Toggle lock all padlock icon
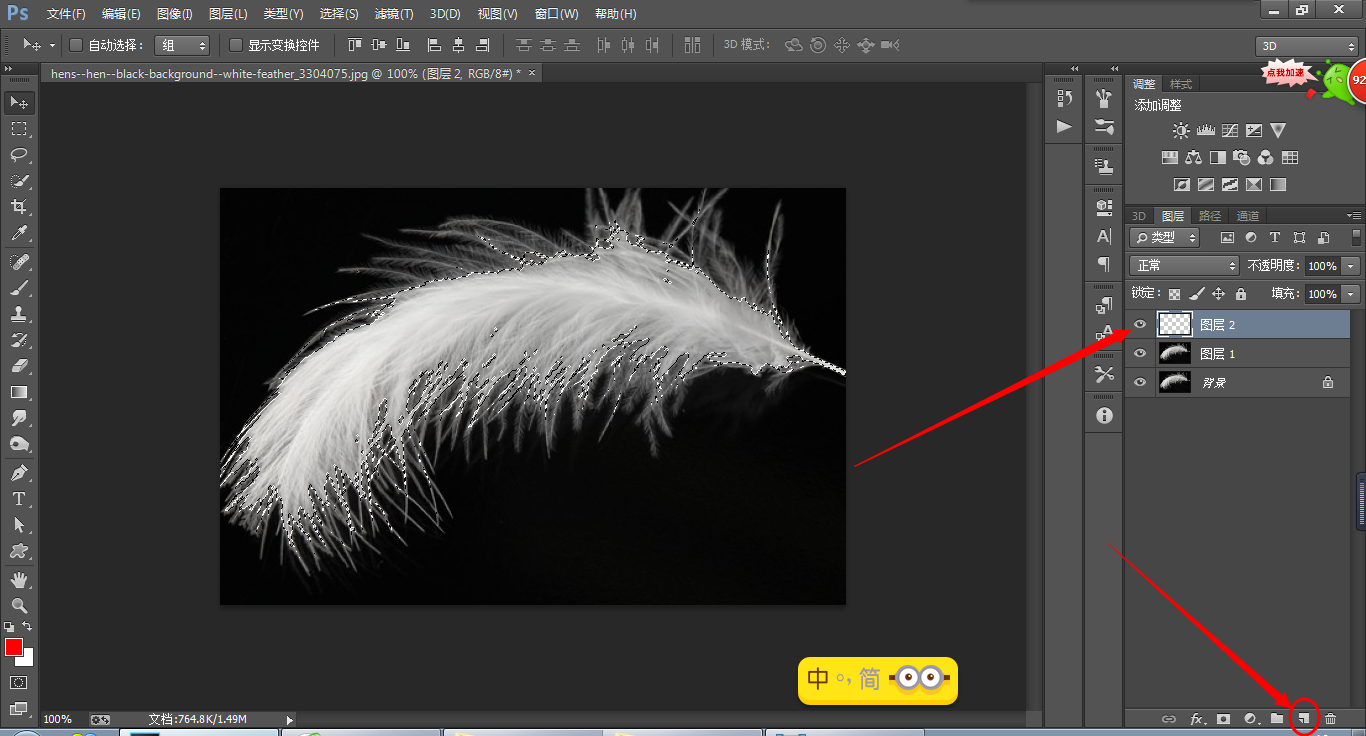 (x=1240, y=294)
